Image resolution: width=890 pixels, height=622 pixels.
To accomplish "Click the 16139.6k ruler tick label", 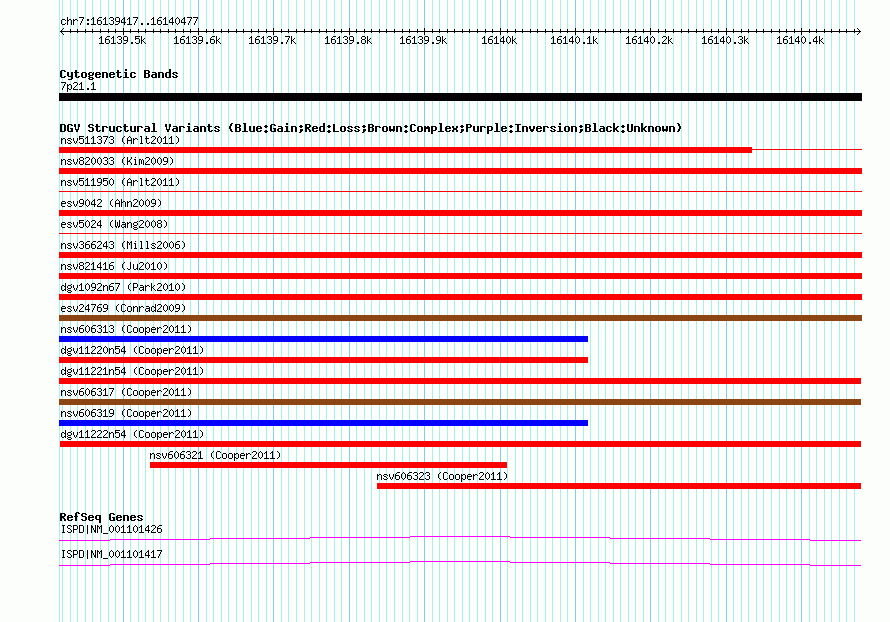I will pyautogui.click(x=197, y=40).
